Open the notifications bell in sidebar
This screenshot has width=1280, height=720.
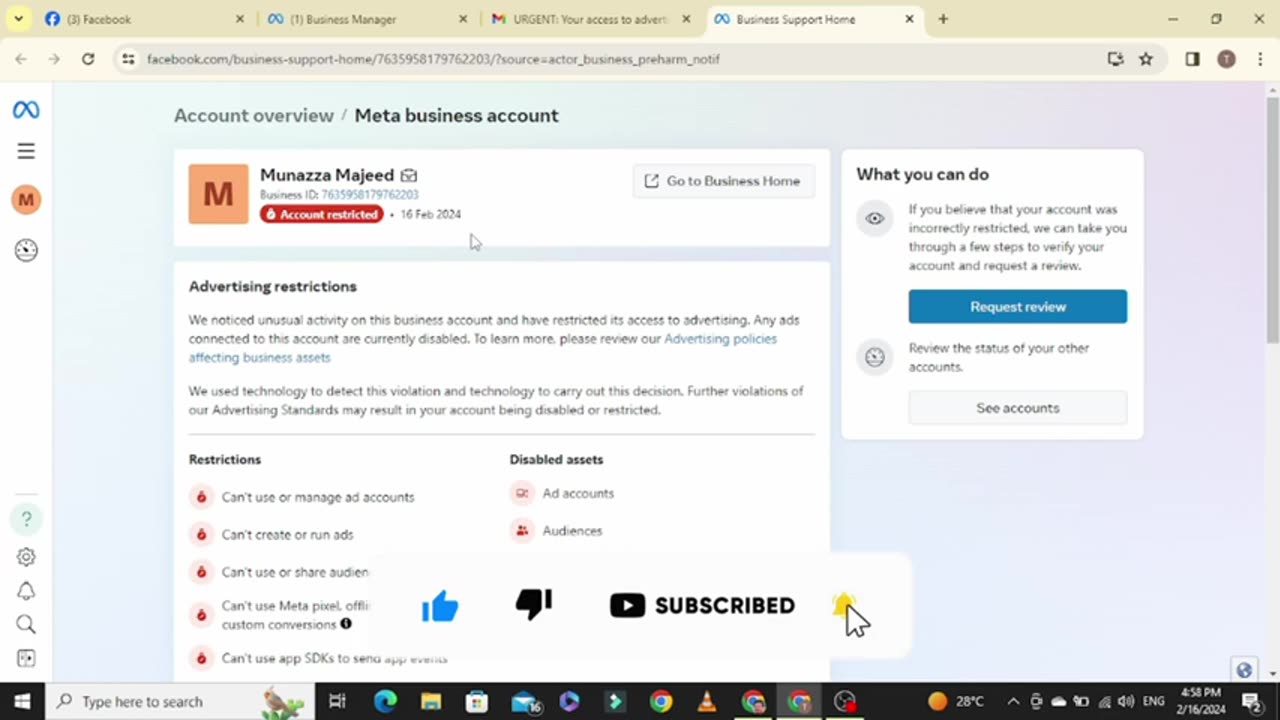tap(26, 591)
